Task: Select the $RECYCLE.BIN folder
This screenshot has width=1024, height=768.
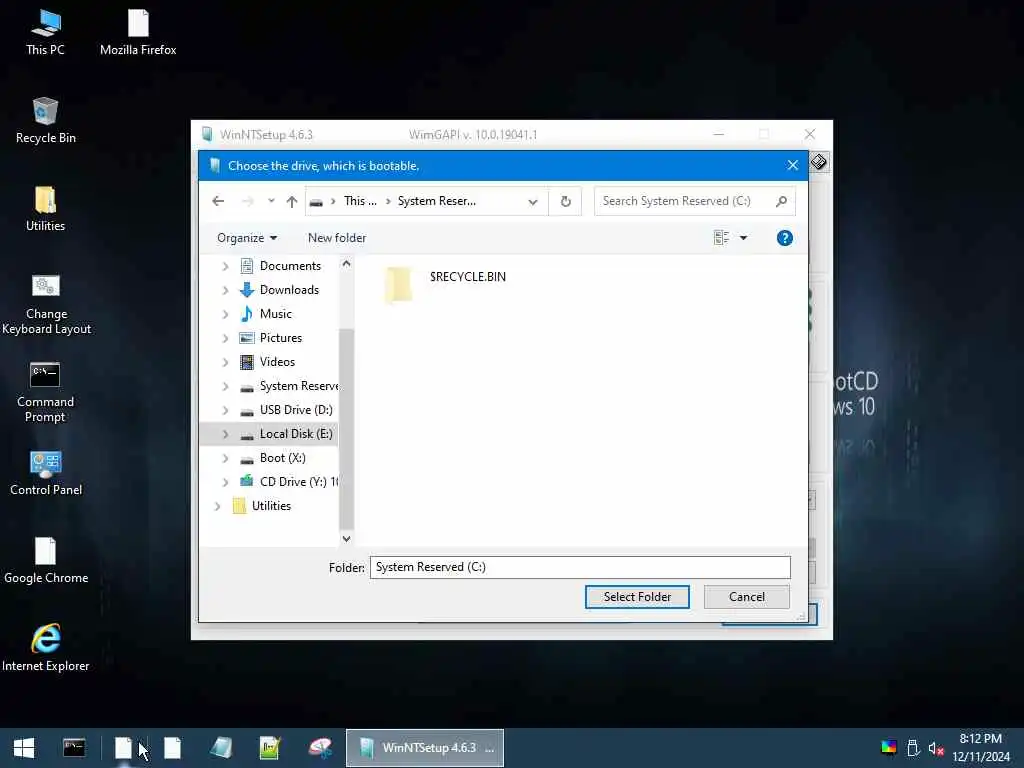Action: (x=445, y=284)
